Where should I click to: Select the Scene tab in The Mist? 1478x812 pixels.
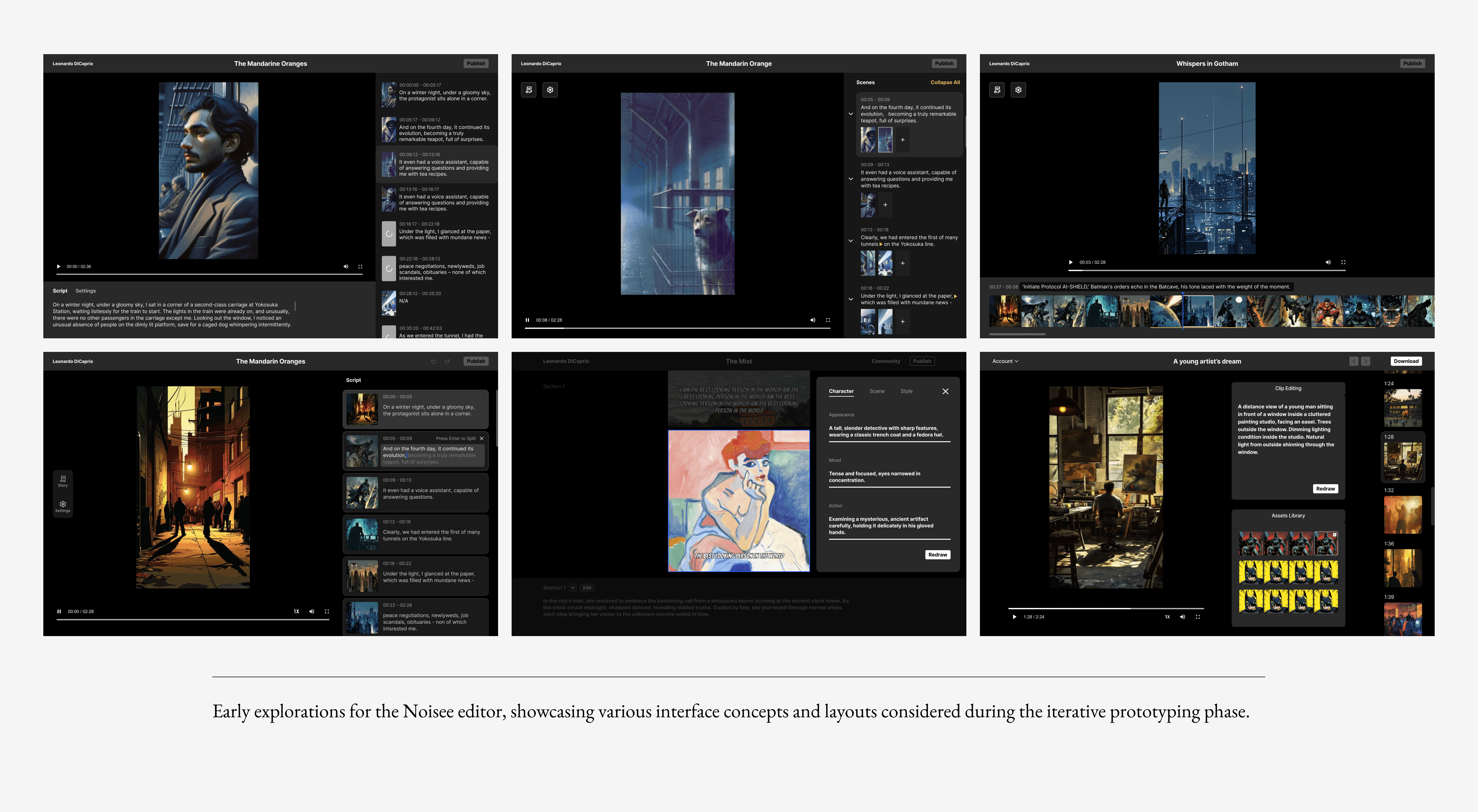[877, 391]
